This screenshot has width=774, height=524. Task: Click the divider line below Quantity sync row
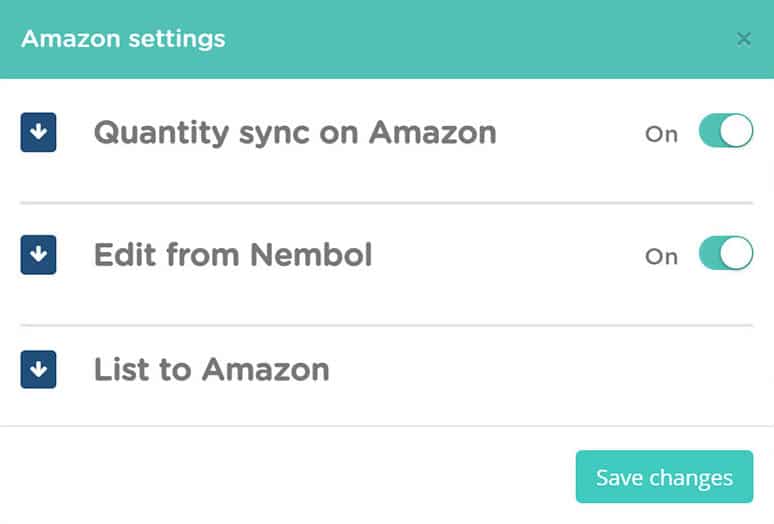(x=387, y=203)
